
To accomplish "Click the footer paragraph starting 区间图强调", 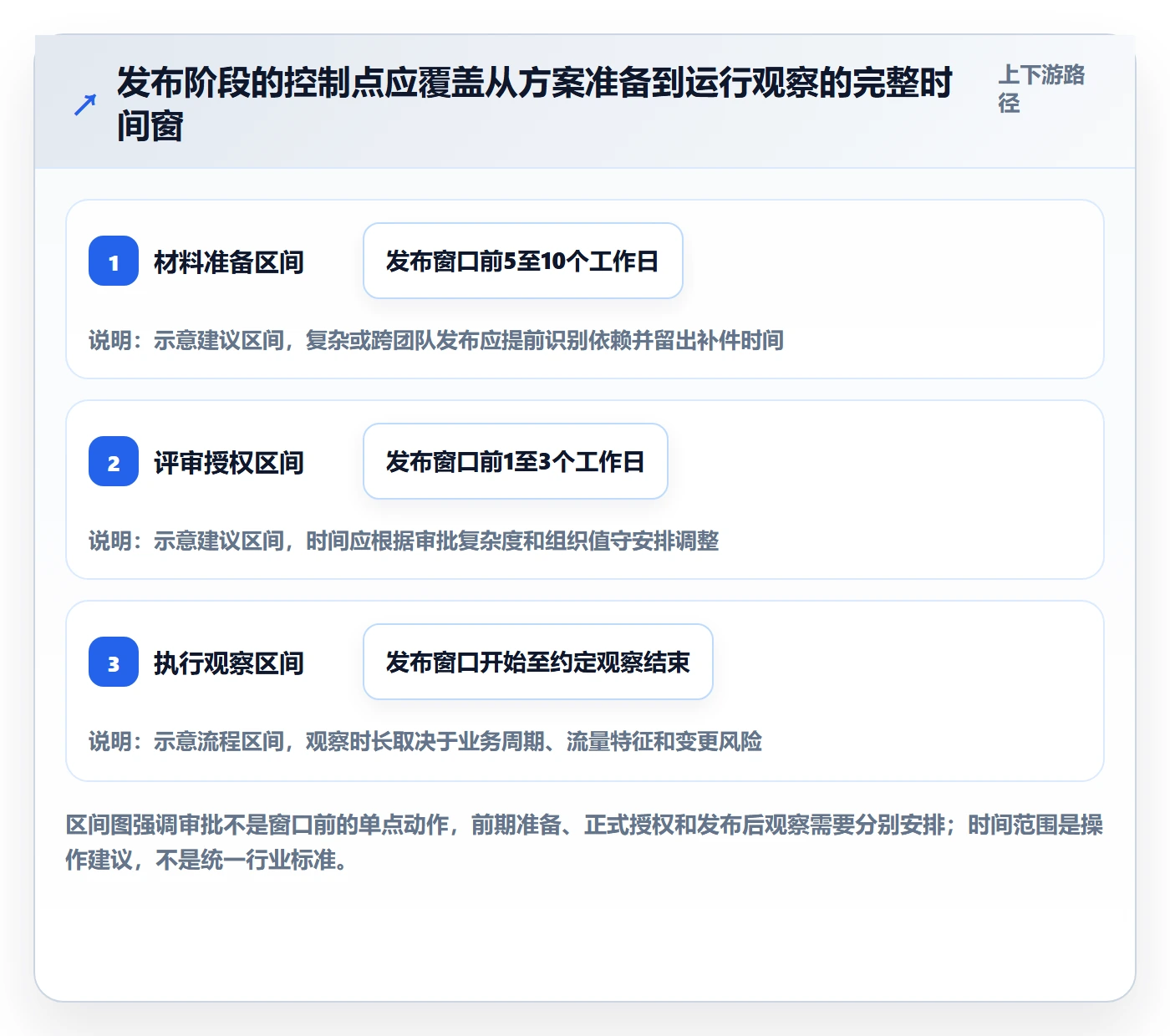I will pos(584,842).
